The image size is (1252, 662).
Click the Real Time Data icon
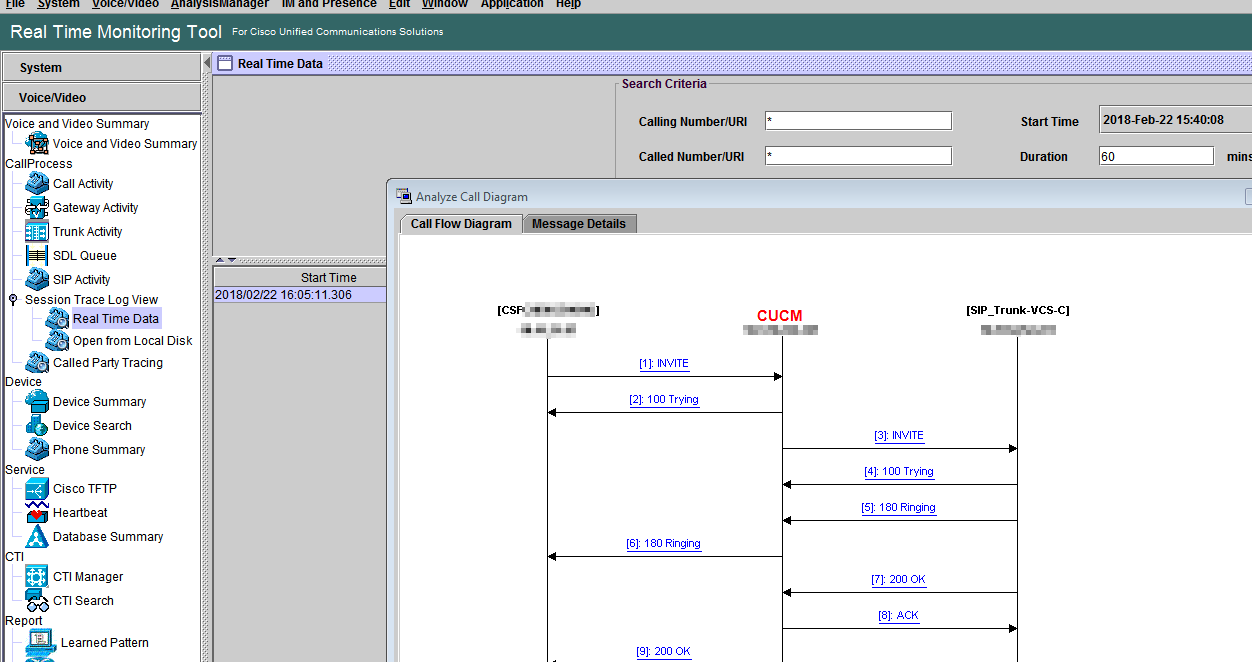pos(57,319)
